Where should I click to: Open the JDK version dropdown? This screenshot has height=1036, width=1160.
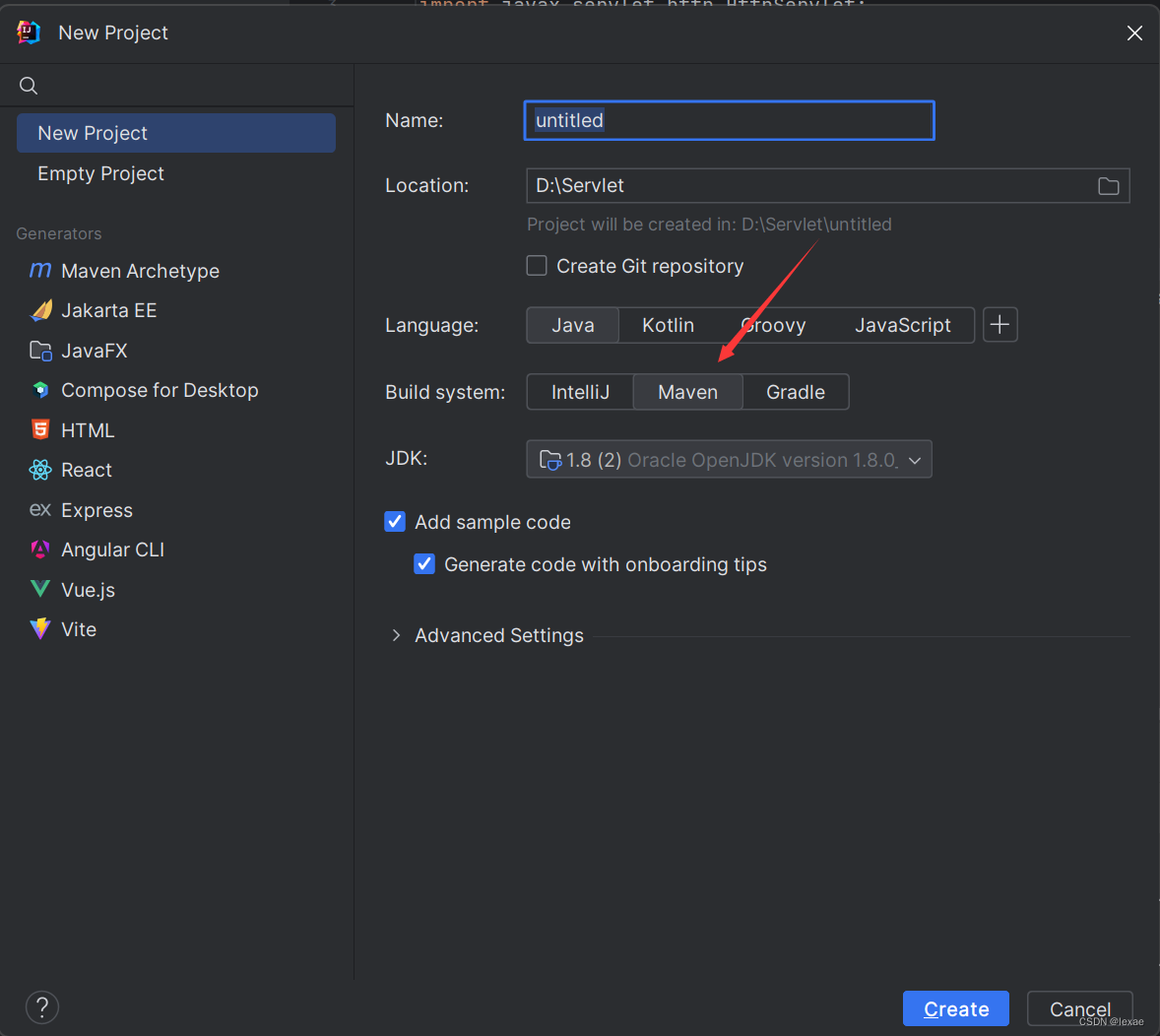tap(729, 460)
